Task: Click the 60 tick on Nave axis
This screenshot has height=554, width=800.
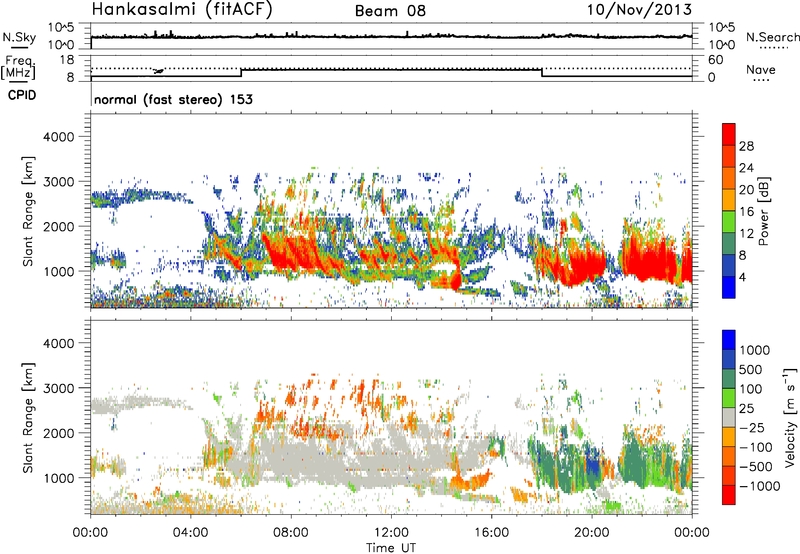Action: 716,60
